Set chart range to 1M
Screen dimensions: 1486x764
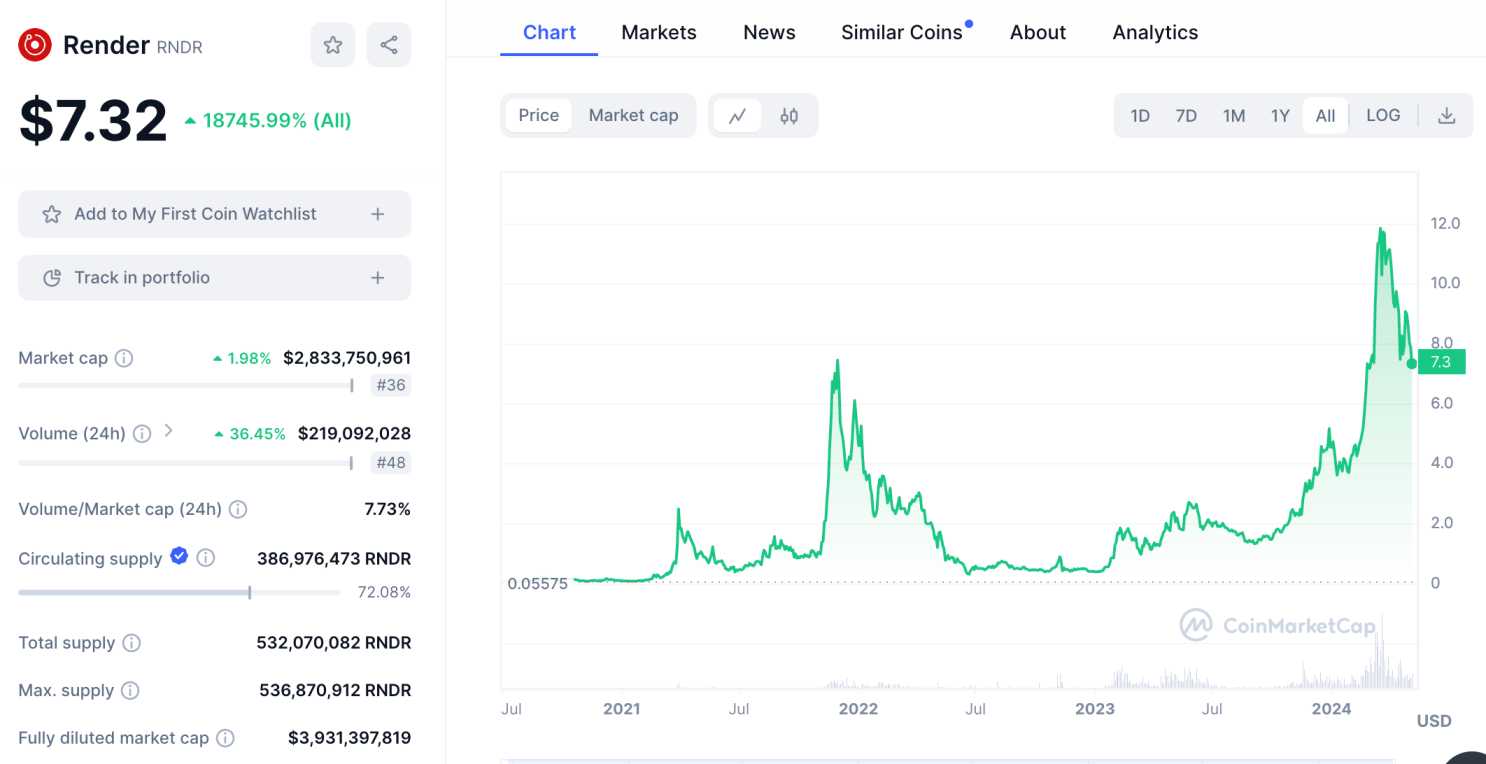(1234, 116)
